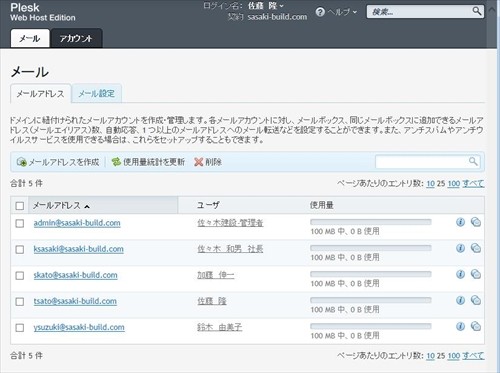Image resolution: width=500 pixels, height=373 pixels.
Task: Switch to the メール main tab
Action: click(x=30, y=38)
